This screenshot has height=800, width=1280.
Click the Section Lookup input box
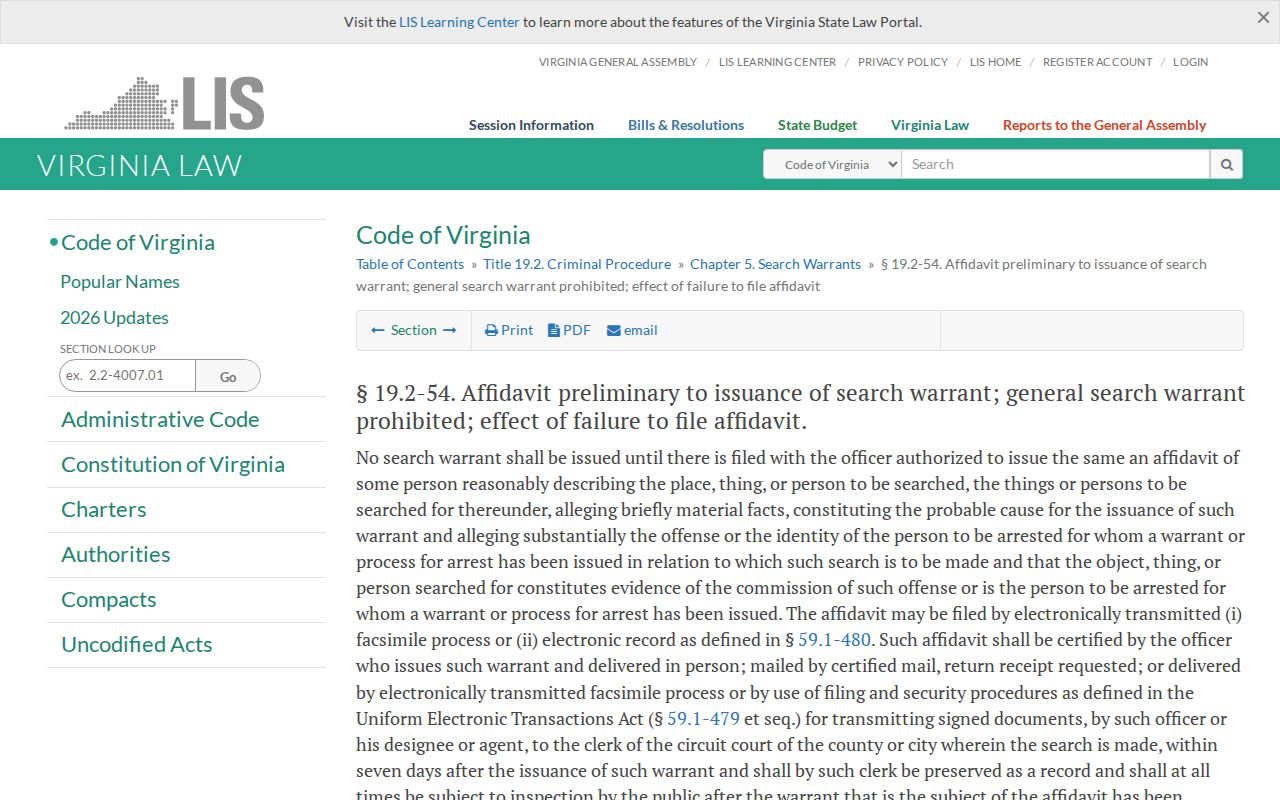[x=127, y=376]
